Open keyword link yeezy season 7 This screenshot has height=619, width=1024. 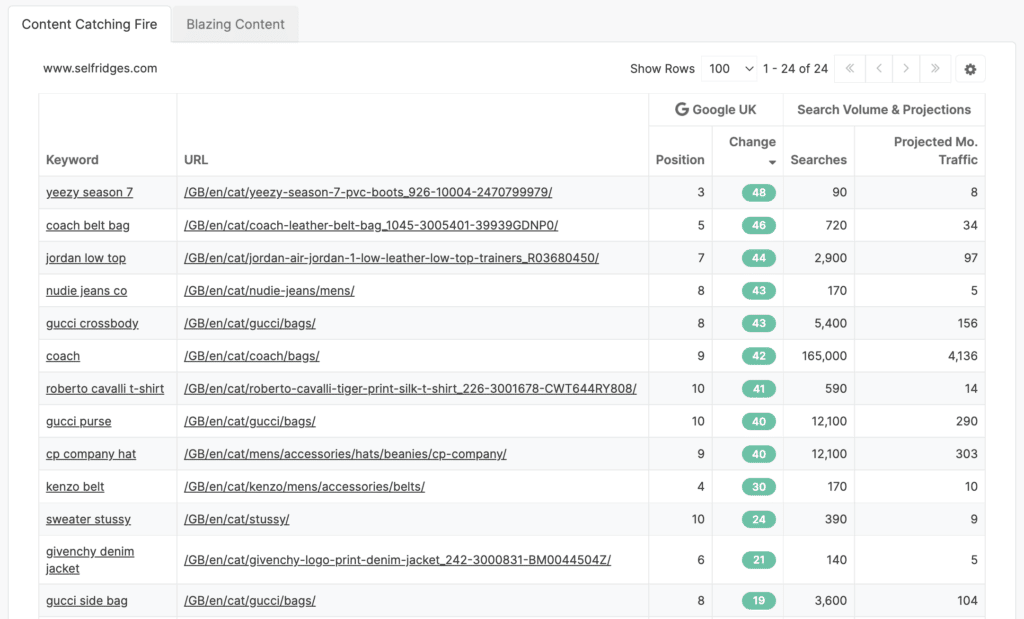click(89, 193)
